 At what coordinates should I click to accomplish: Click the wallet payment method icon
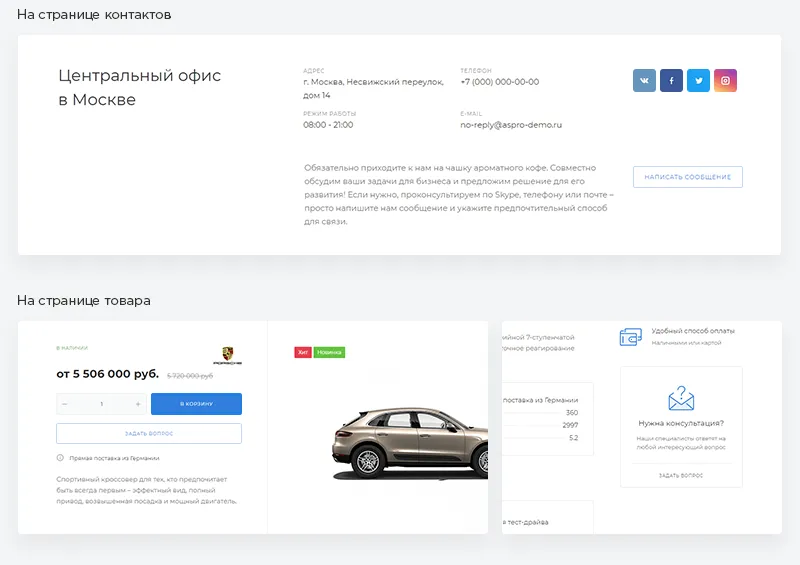coord(630,337)
